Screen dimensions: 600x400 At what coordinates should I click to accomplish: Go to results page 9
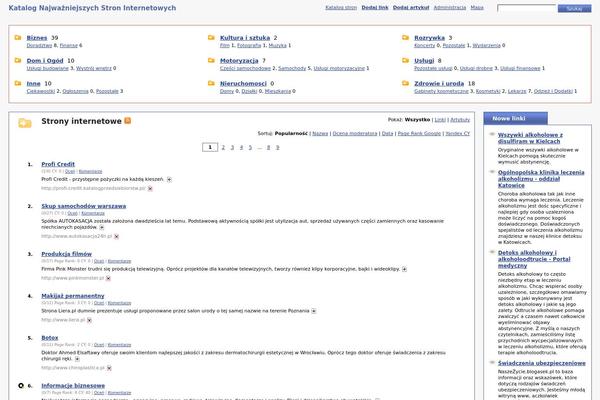coord(277,147)
